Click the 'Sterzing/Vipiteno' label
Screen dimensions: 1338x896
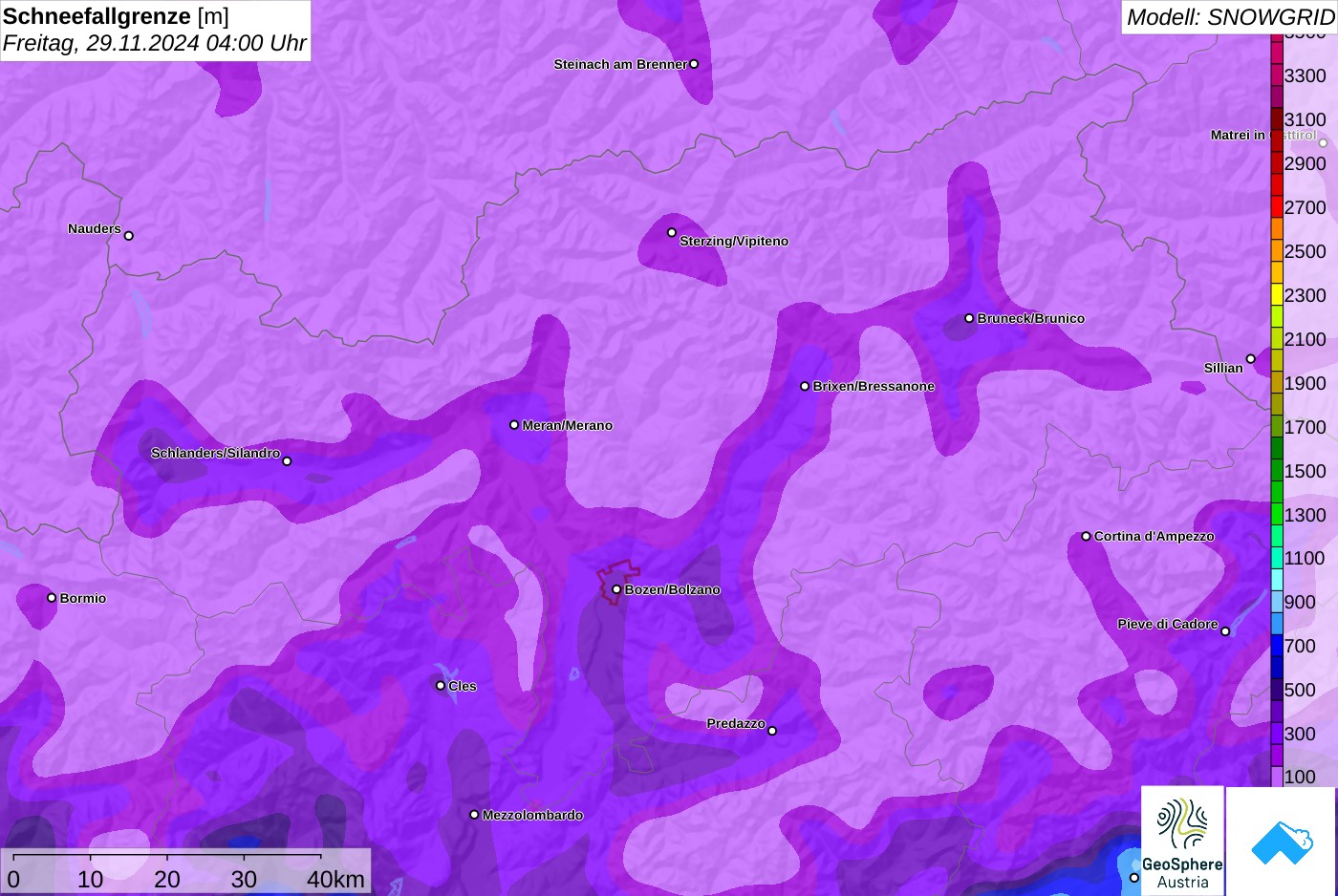734,241
